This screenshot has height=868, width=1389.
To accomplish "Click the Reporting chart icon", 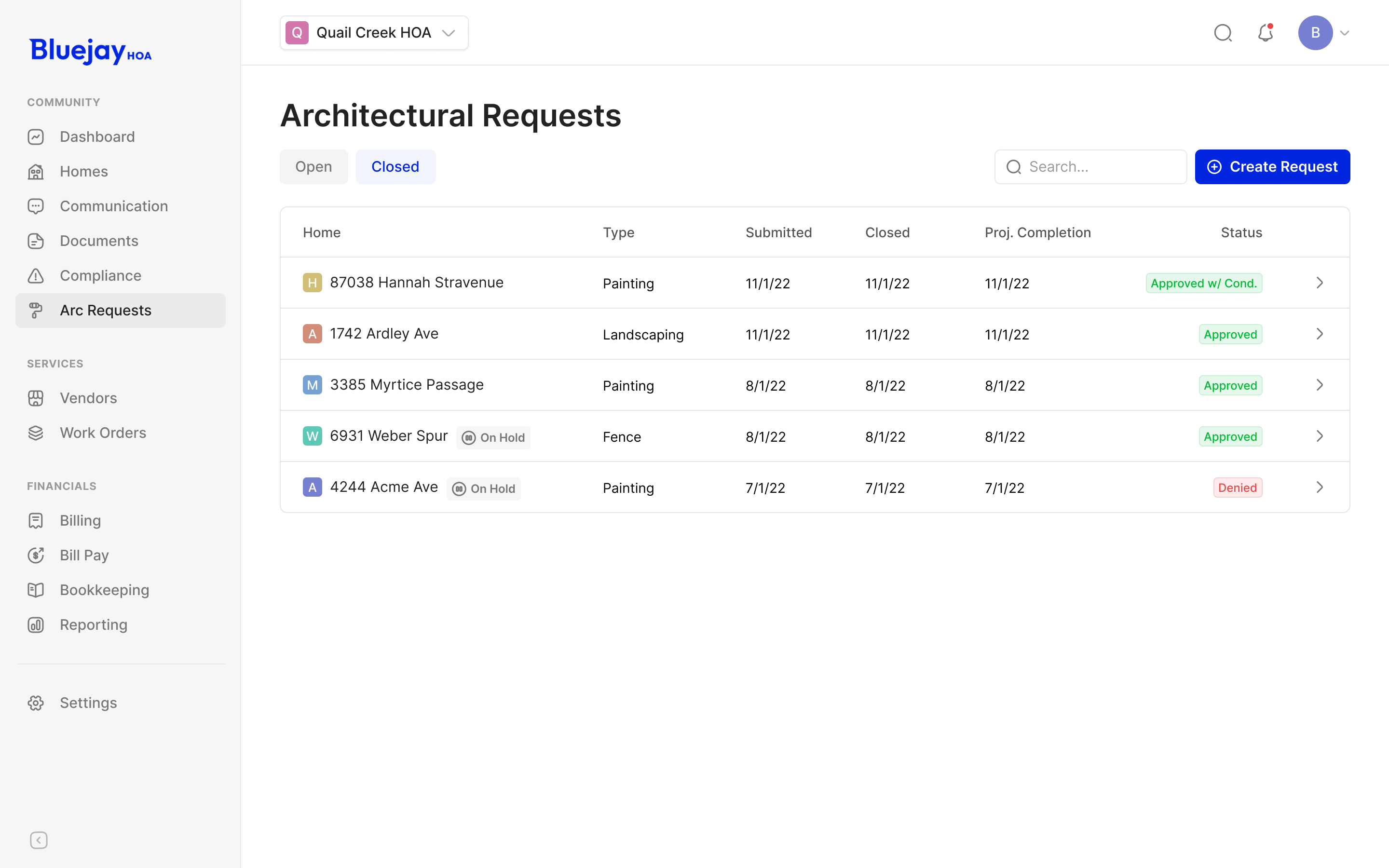I will [x=36, y=624].
